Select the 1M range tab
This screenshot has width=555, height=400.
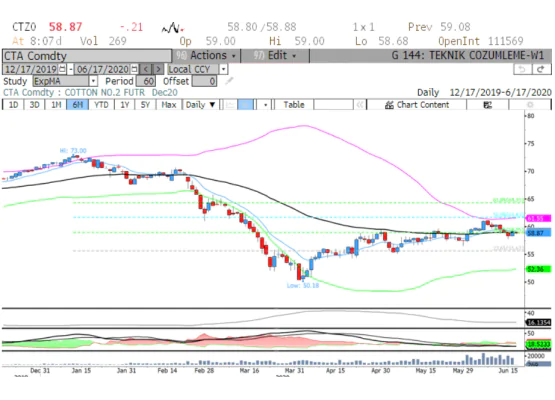(x=56, y=105)
